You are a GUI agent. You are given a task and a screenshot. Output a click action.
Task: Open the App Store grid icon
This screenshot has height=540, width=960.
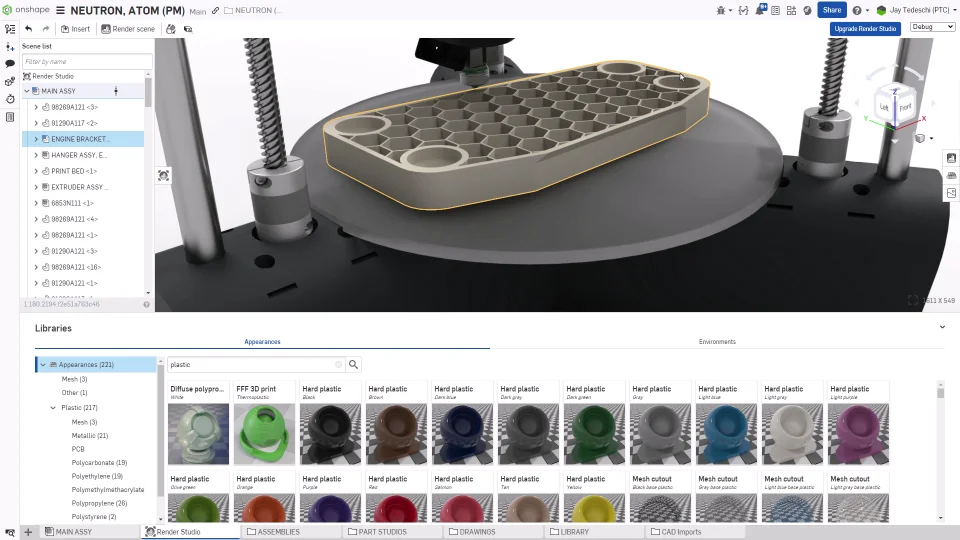pos(792,10)
